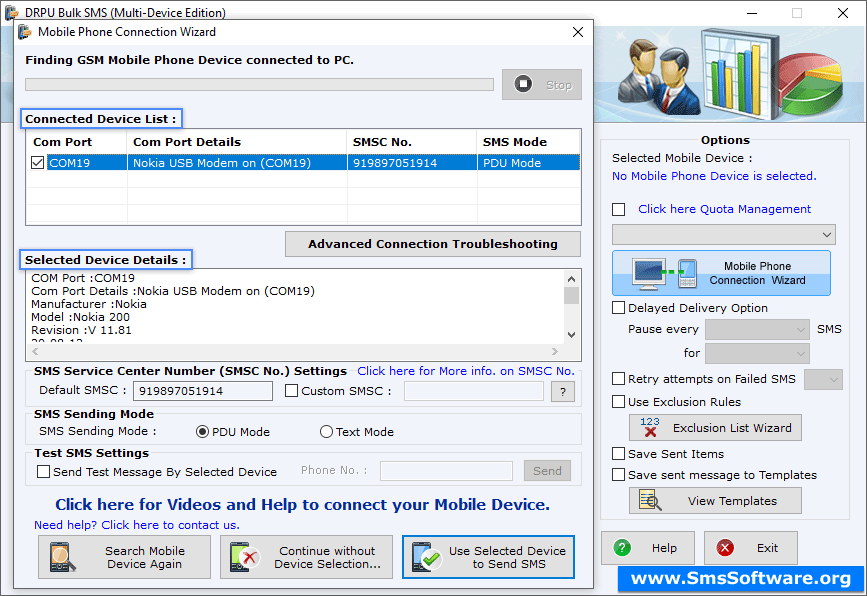Open the Pause every SMS dropdown
Viewport: 867px width, 596px height.
pyautogui.click(x=758, y=330)
